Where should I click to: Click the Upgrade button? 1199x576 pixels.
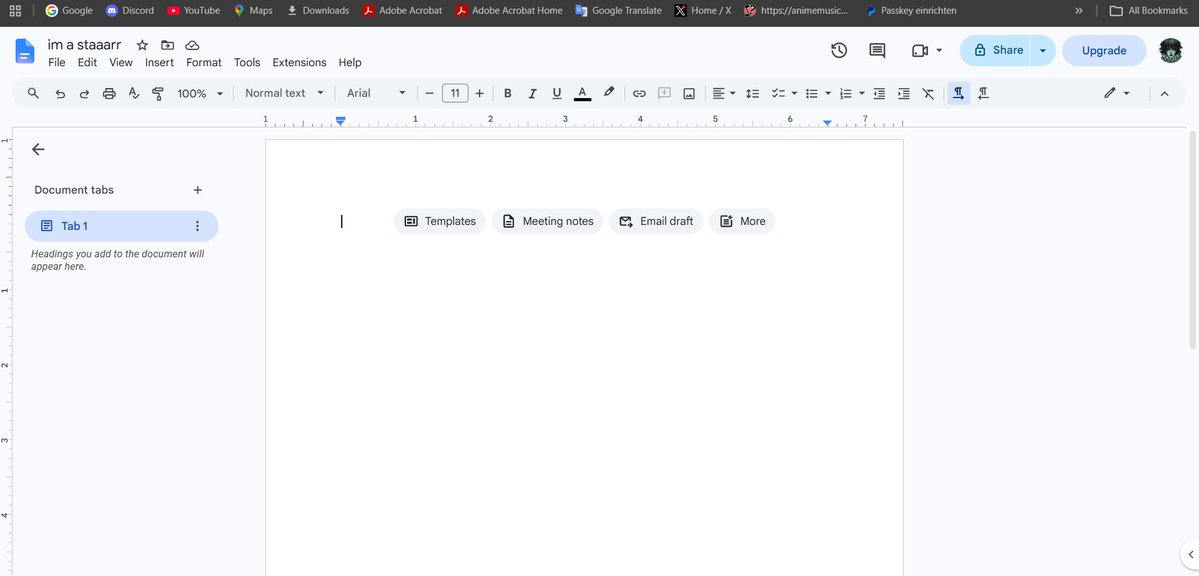pos(1104,50)
